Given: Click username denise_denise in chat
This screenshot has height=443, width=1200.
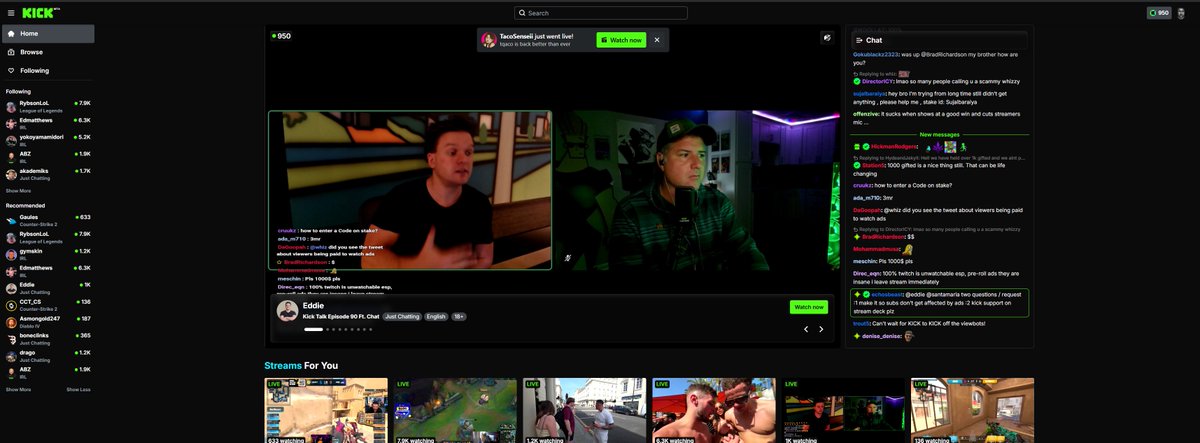Looking at the screenshot, I should [x=883, y=336].
